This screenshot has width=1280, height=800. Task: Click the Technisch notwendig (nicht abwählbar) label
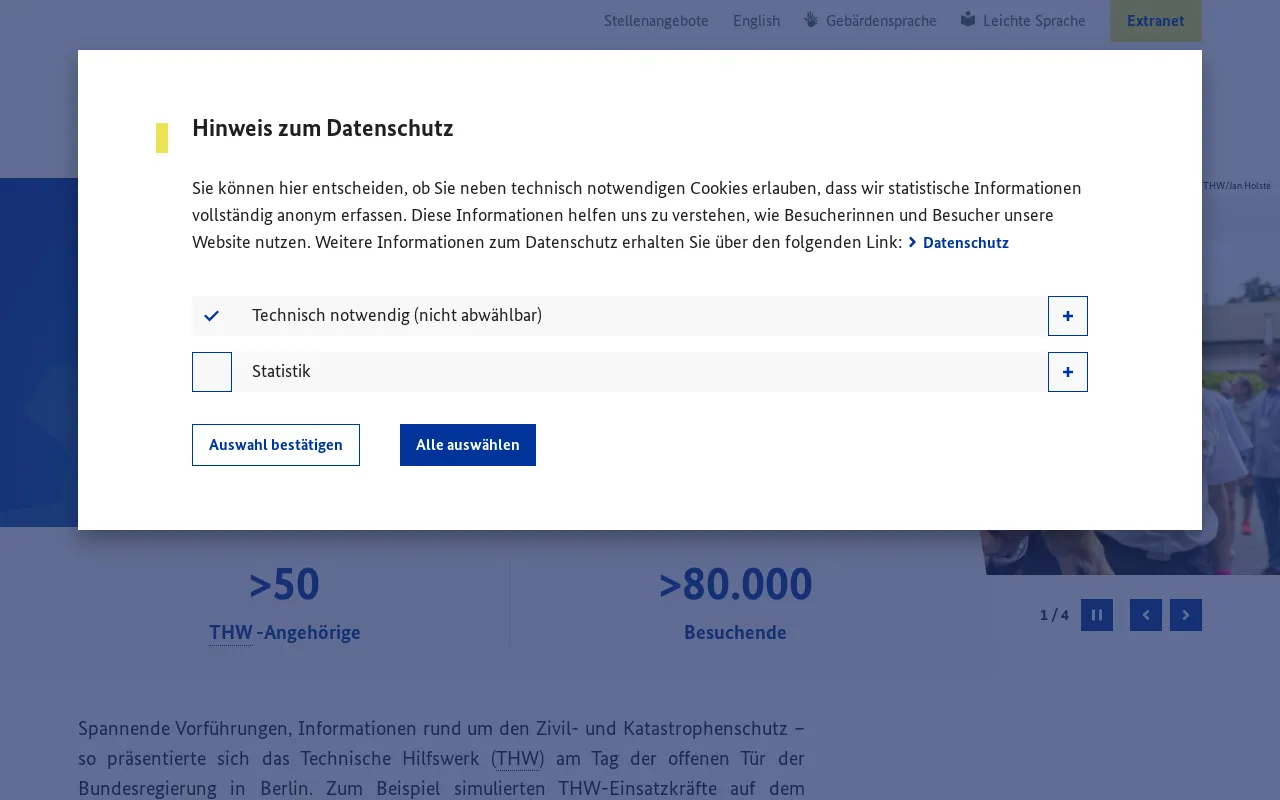point(397,315)
